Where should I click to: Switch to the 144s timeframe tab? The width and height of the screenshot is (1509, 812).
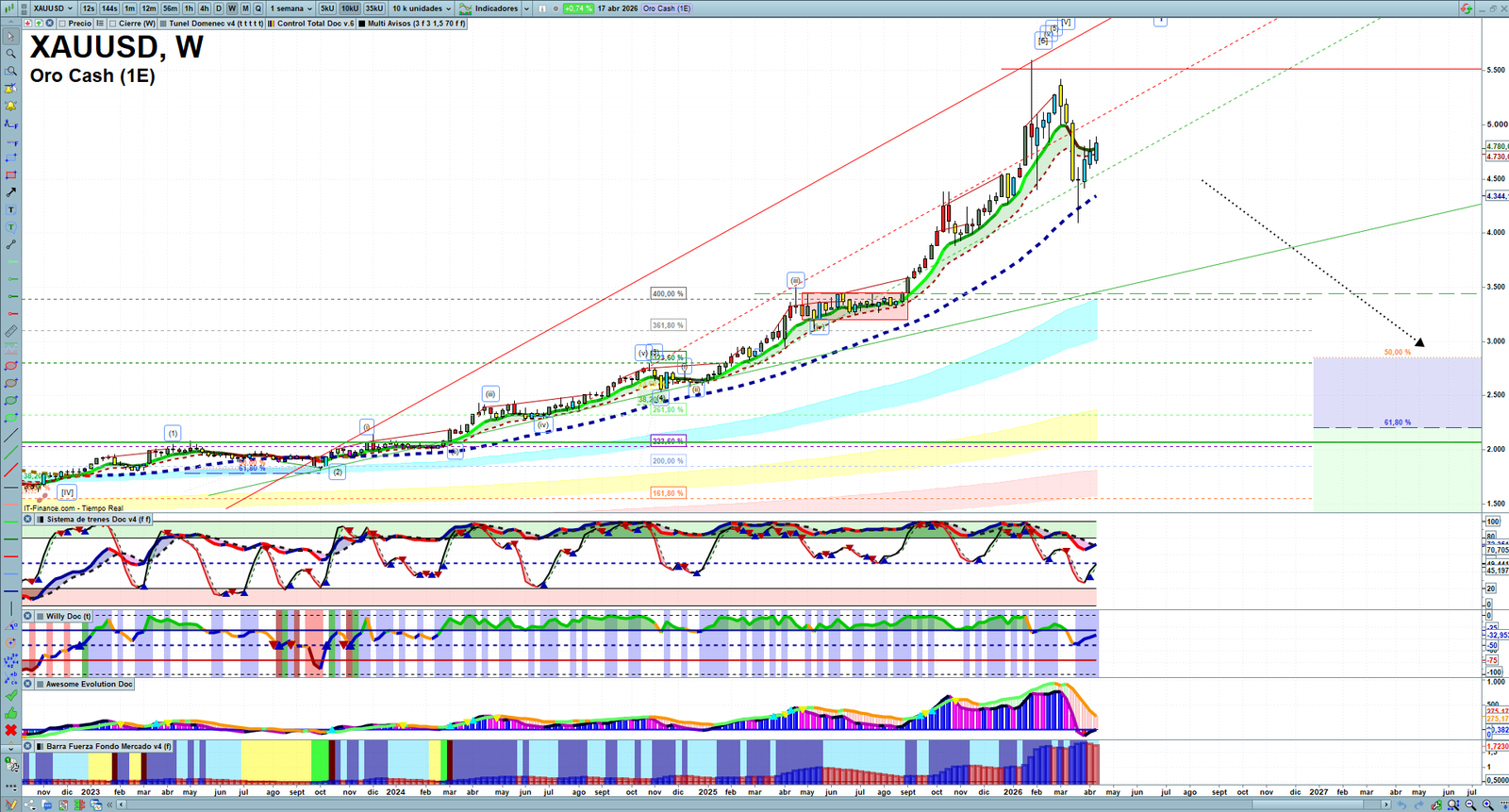click(x=109, y=8)
